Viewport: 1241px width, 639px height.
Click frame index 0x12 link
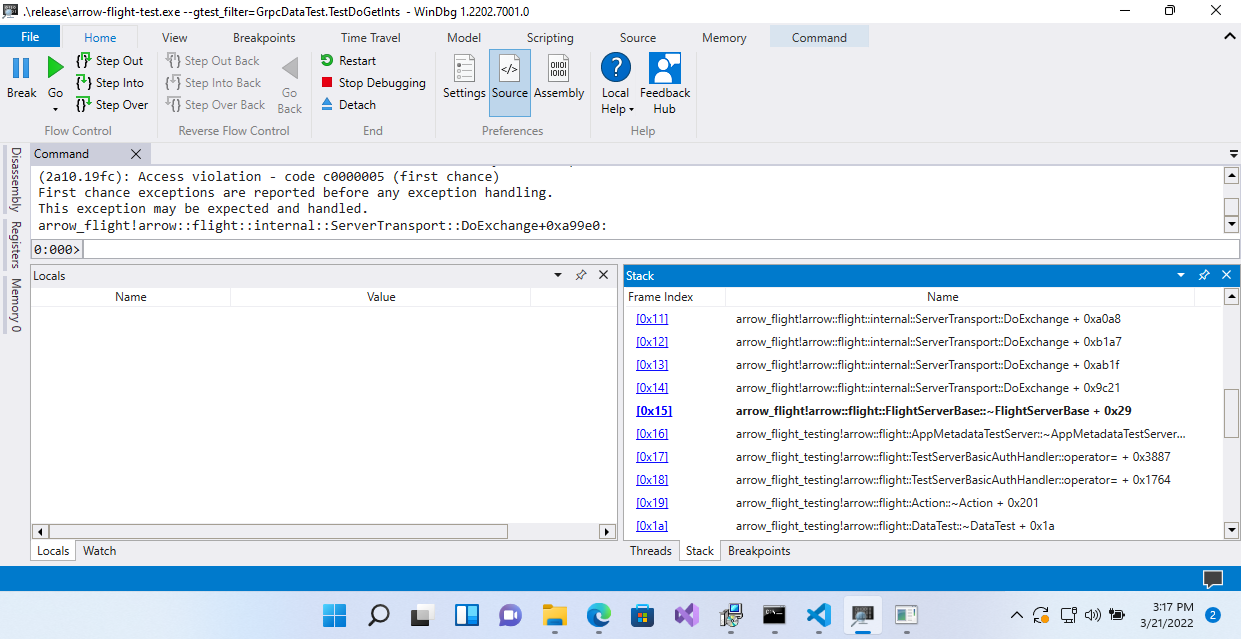point(652,342)
